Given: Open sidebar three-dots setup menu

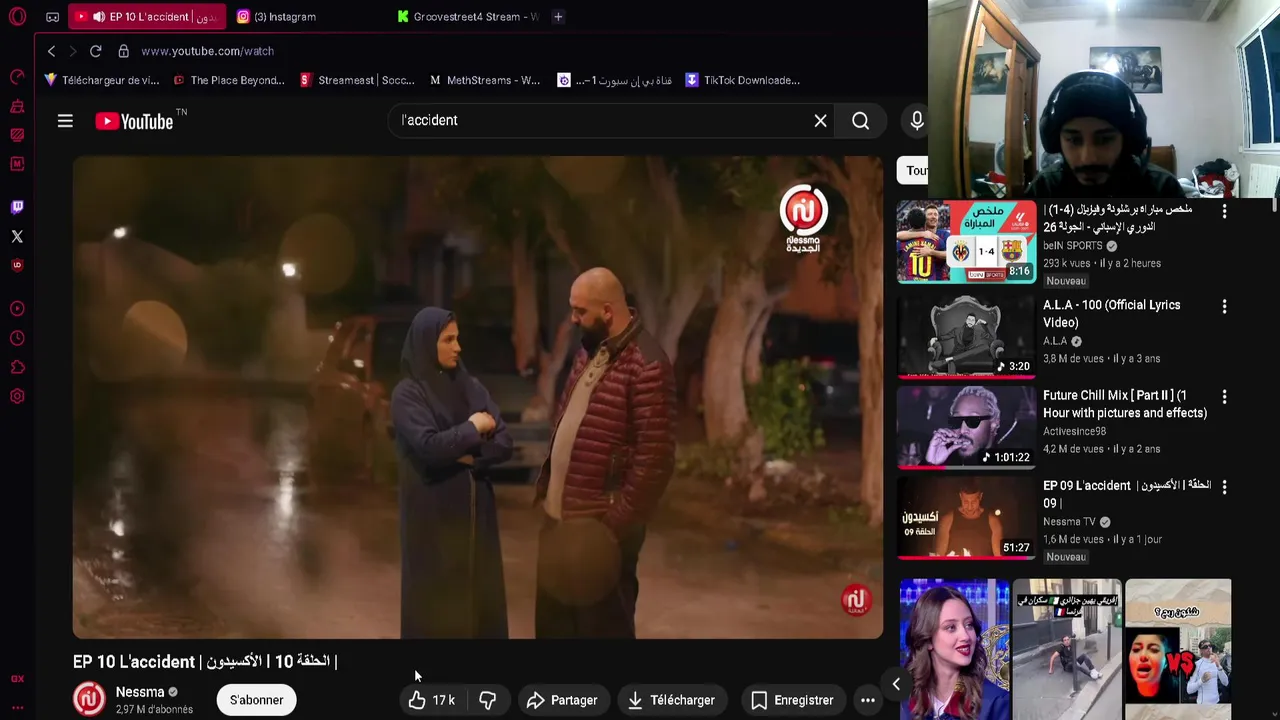Looking at the screenshot, I should point(17,708).
